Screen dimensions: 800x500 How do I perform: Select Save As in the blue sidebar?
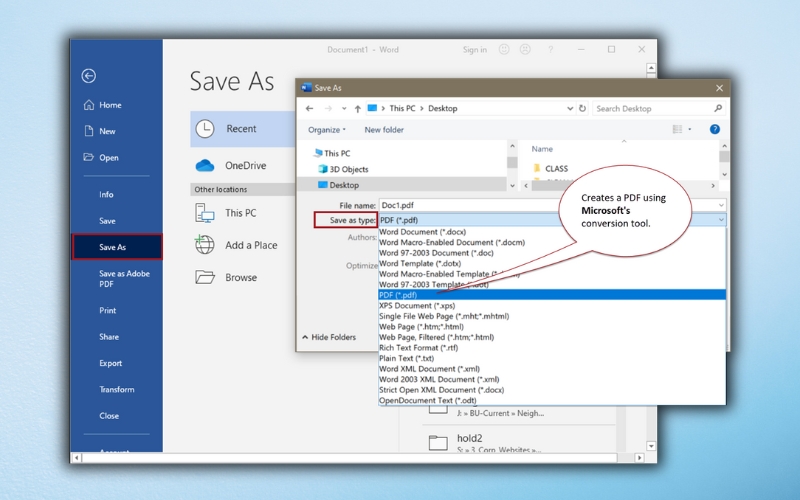(117, 247)
